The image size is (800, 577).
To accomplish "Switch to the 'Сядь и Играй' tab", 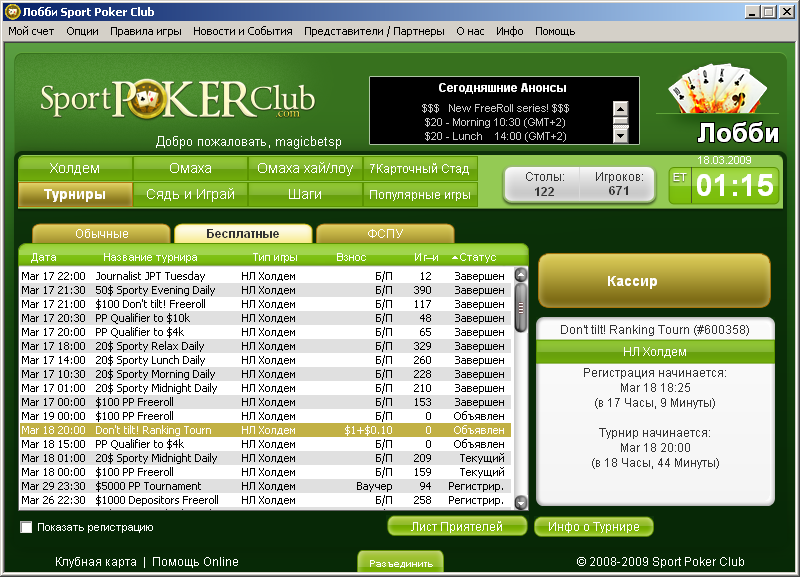I will click(190, 194).
